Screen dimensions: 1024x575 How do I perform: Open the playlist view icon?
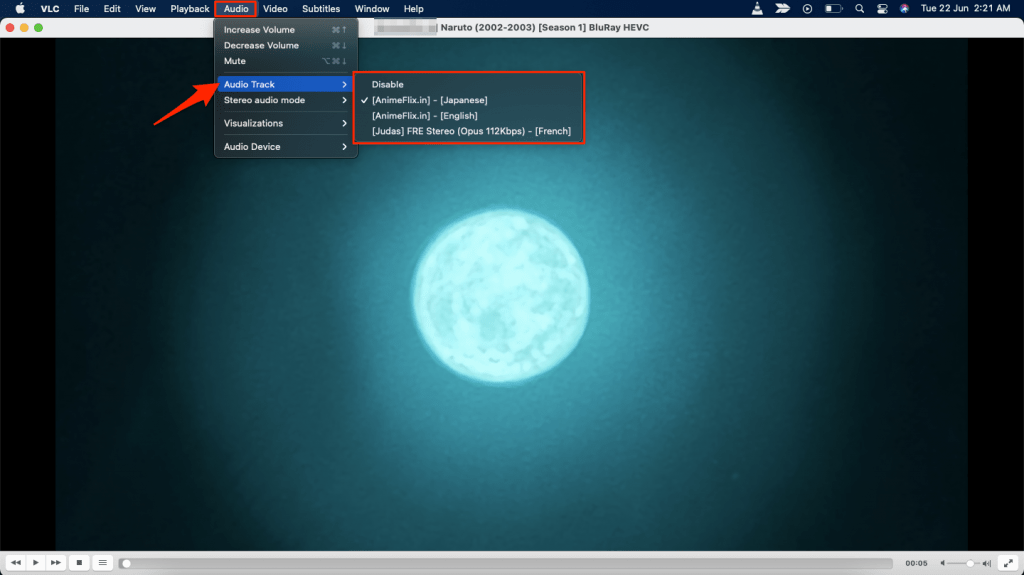click(x=102, y=563)
